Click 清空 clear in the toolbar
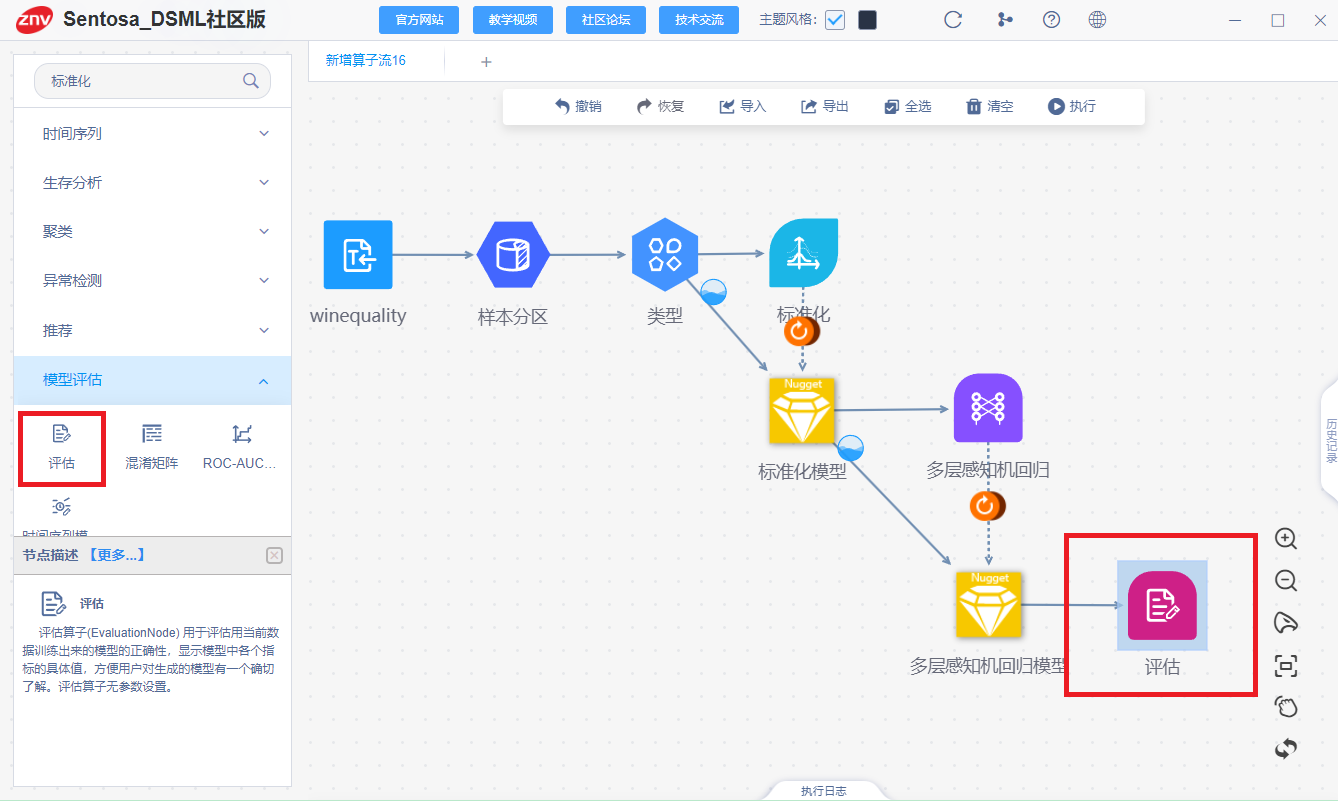The width and height of the screenshot is (1338, 801). tap(990, 106)
